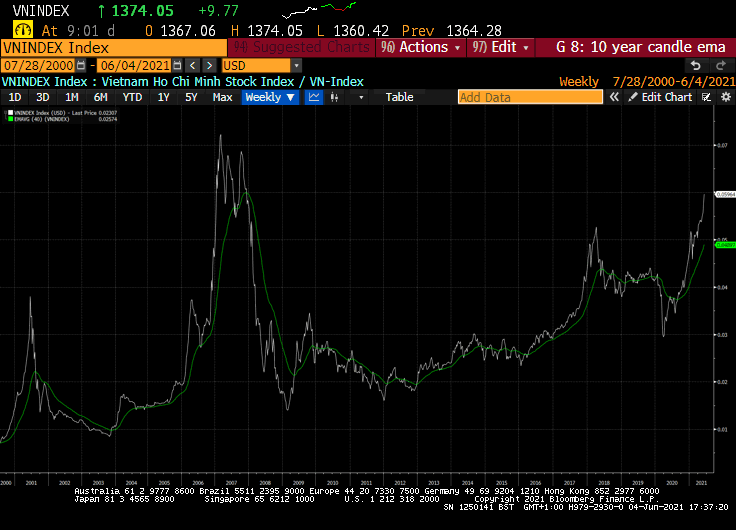Click the low value 1360.42
This screenshot has width=736, height=530.
(361, 31)
